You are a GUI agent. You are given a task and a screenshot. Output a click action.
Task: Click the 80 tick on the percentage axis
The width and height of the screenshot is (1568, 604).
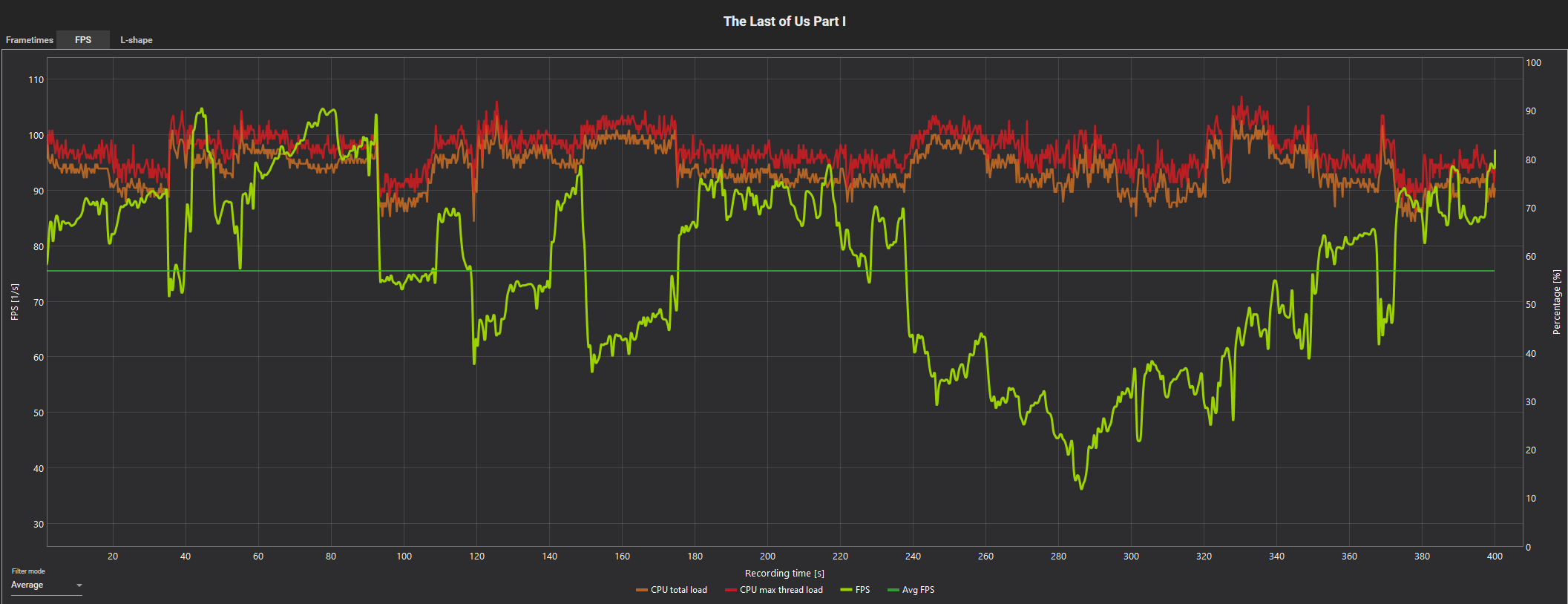[1531, 160]
